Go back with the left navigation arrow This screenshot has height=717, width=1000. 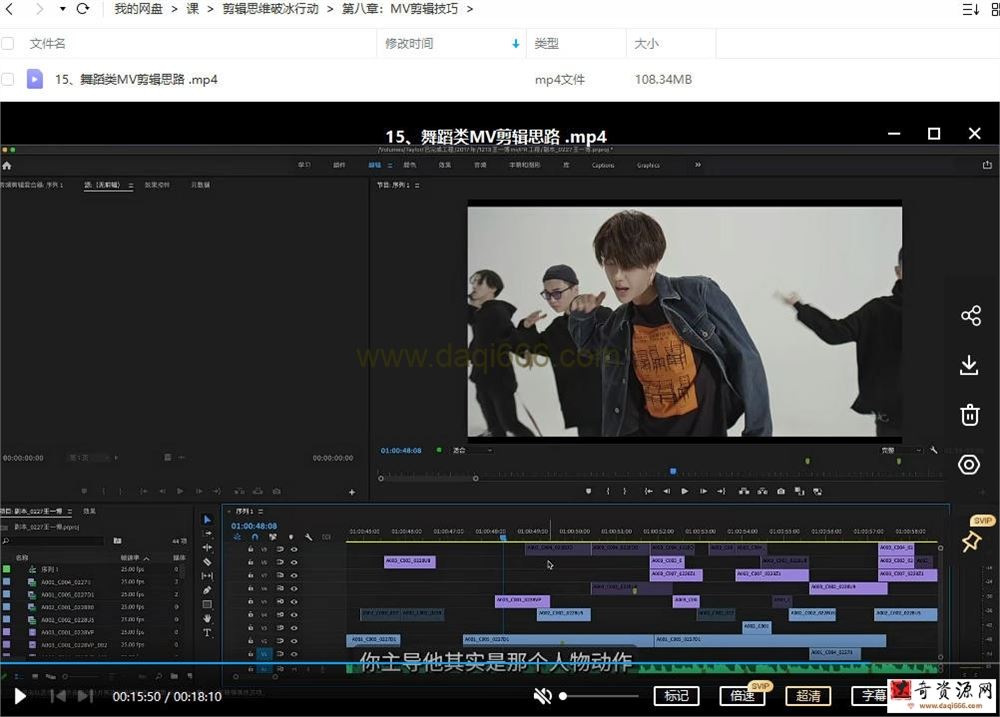(x=9, y=9)
